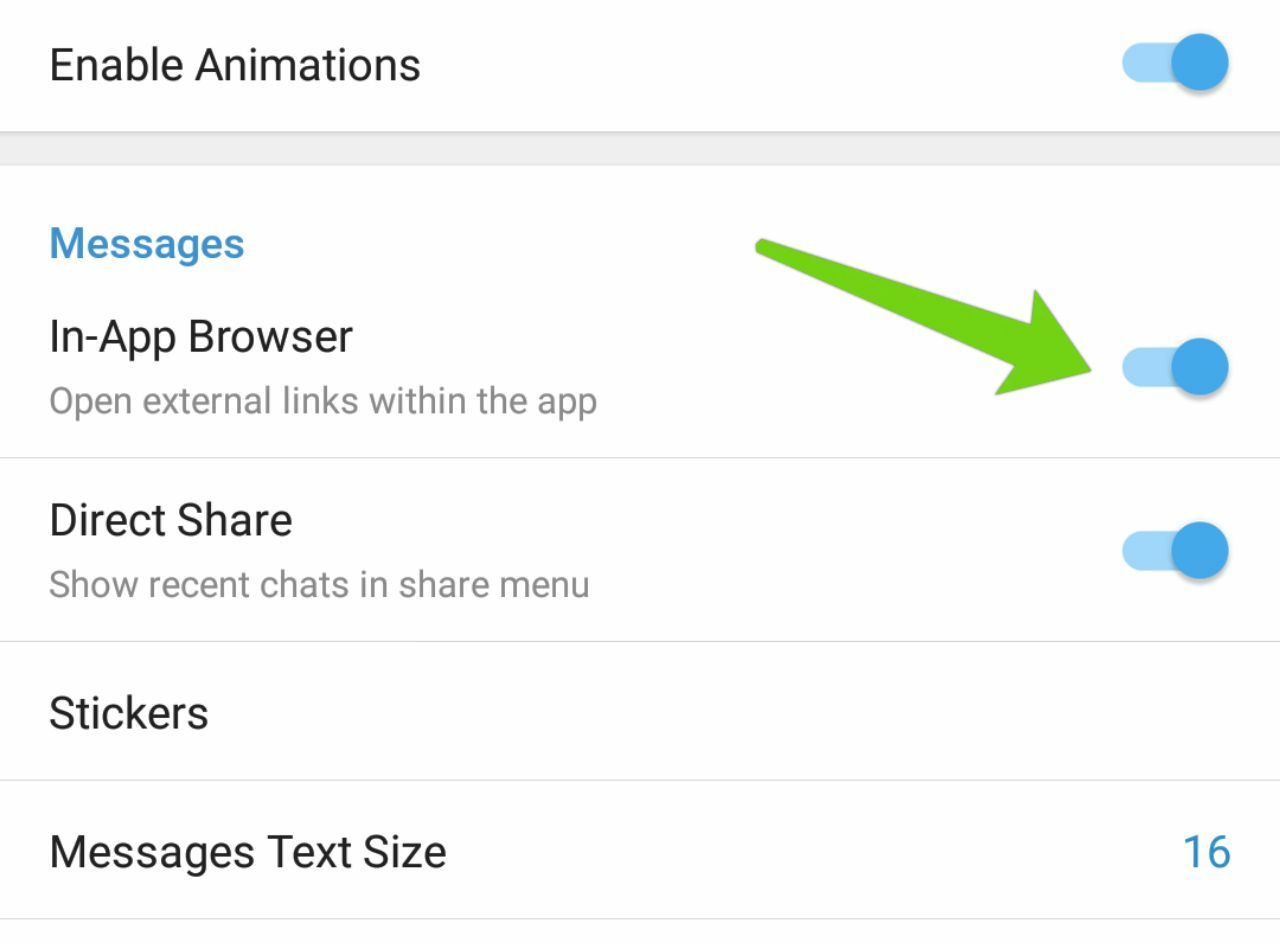Screen dimensions: 1280x943
Task: Click the Messages Text Size label text
Action: (x=248, y=852)
